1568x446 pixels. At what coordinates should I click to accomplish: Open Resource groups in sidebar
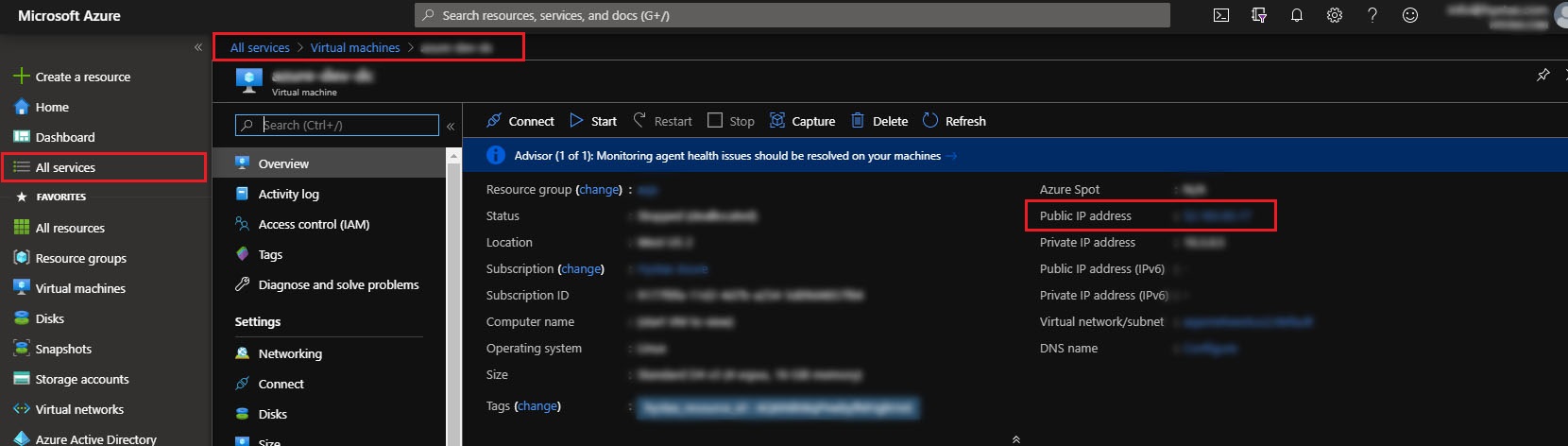point(70,258)
